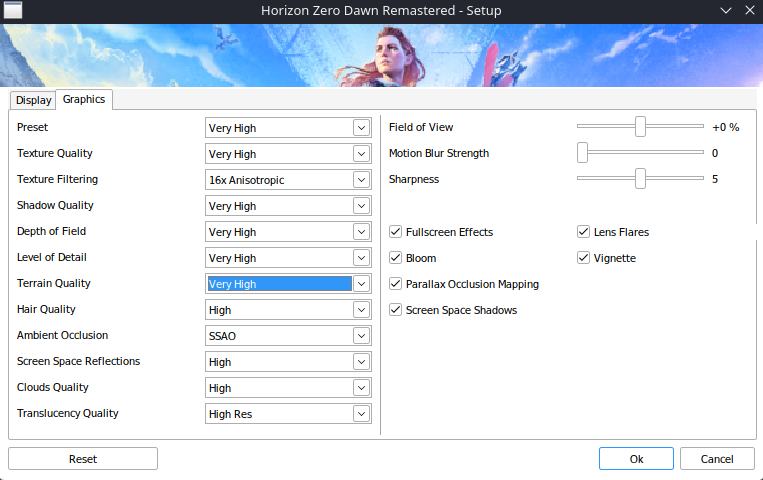Click the Field of View slider handle

pos(640,127)
